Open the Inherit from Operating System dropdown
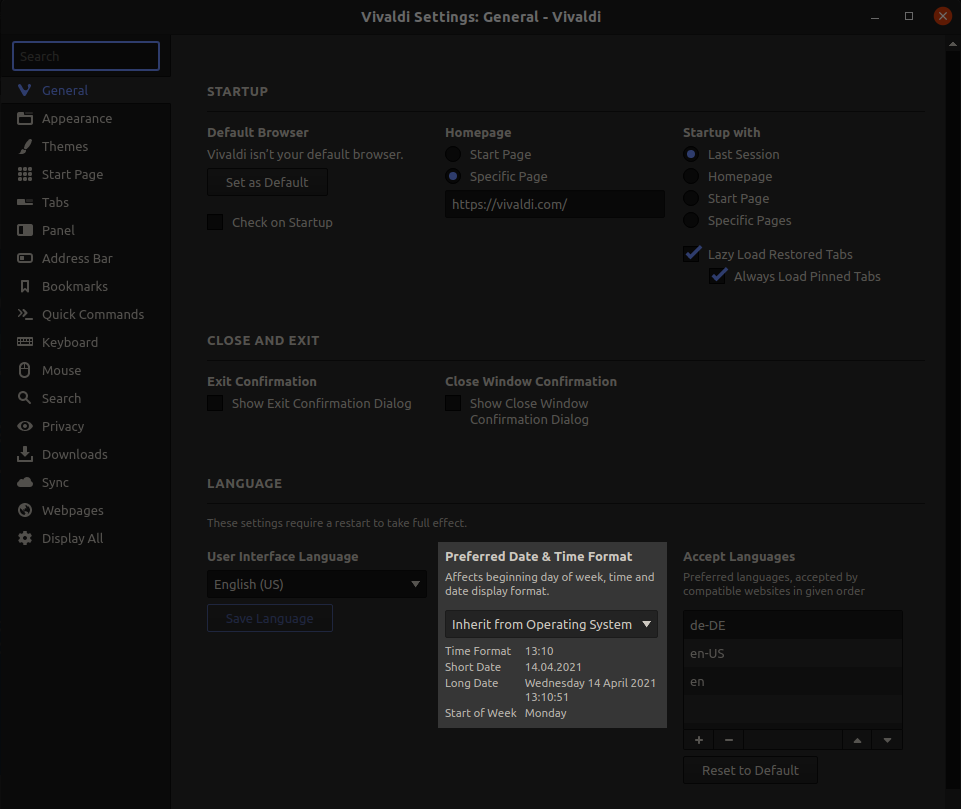This screenshot has height=809, width=961. point(551,624)
